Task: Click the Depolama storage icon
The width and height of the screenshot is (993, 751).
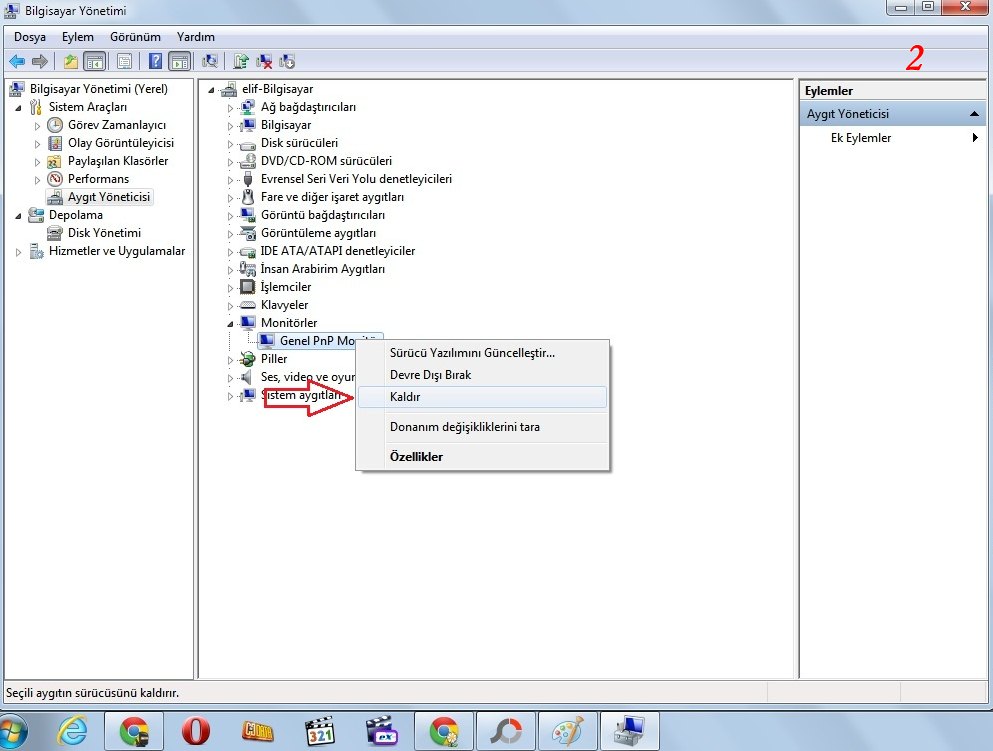Action: tap(36, 215)
